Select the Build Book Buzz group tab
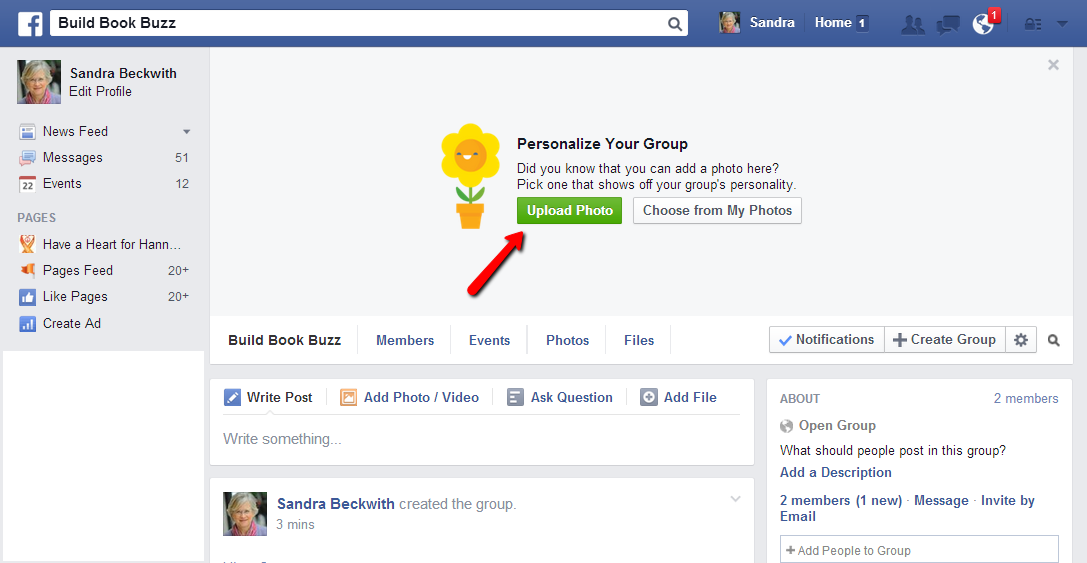Screen dimensions: 1087x563 click(284, 340)
